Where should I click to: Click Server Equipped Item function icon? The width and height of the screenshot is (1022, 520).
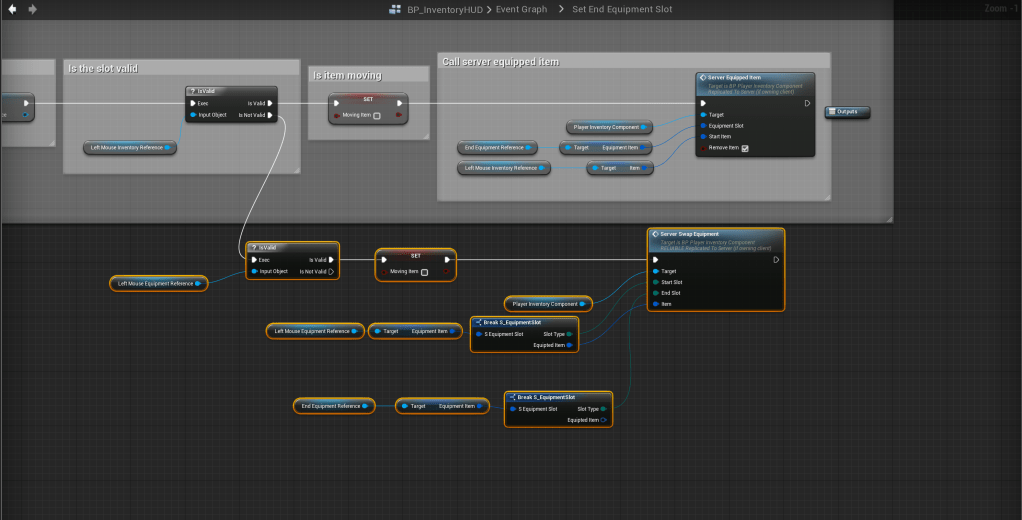(x=704, y=77)
